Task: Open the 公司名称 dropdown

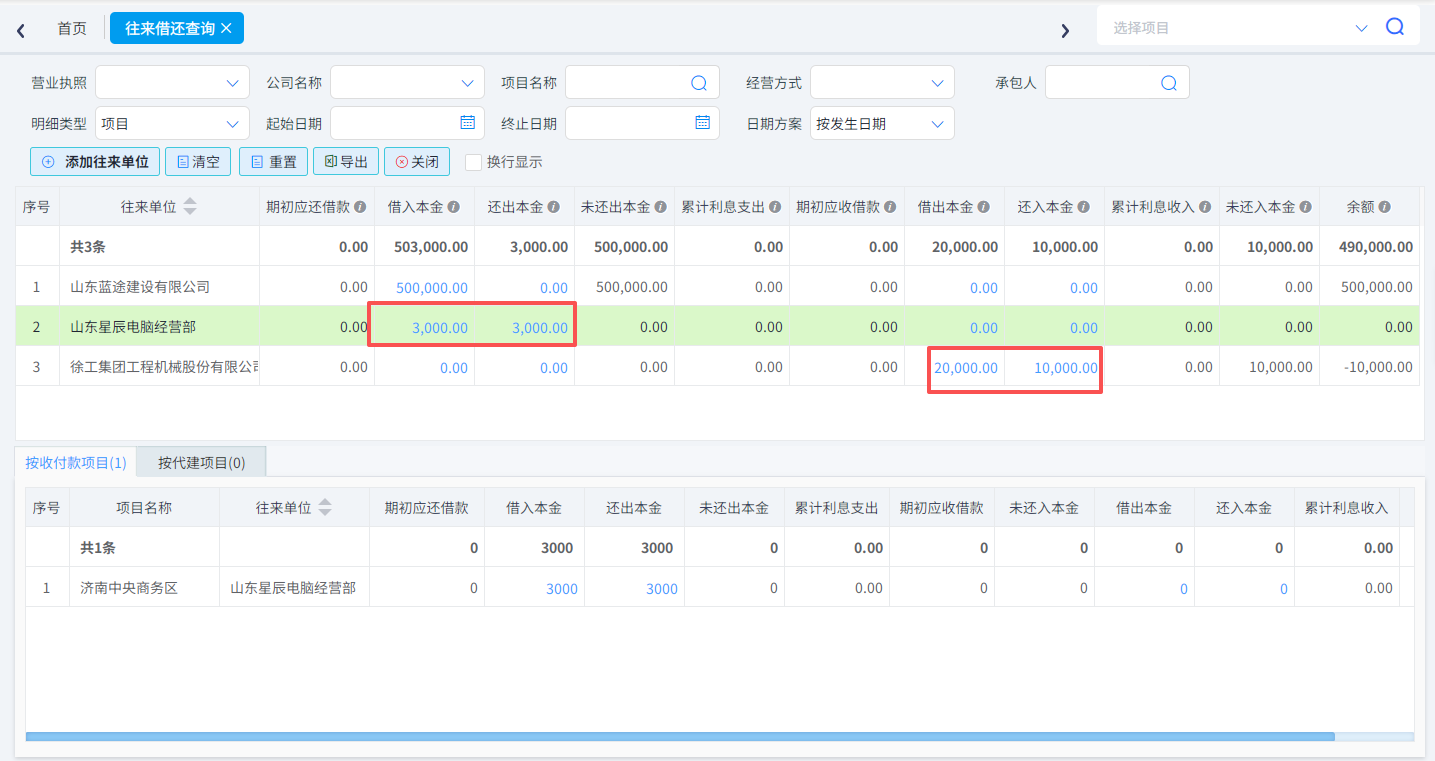Action: pyautogui.click(x=407, y=83)
